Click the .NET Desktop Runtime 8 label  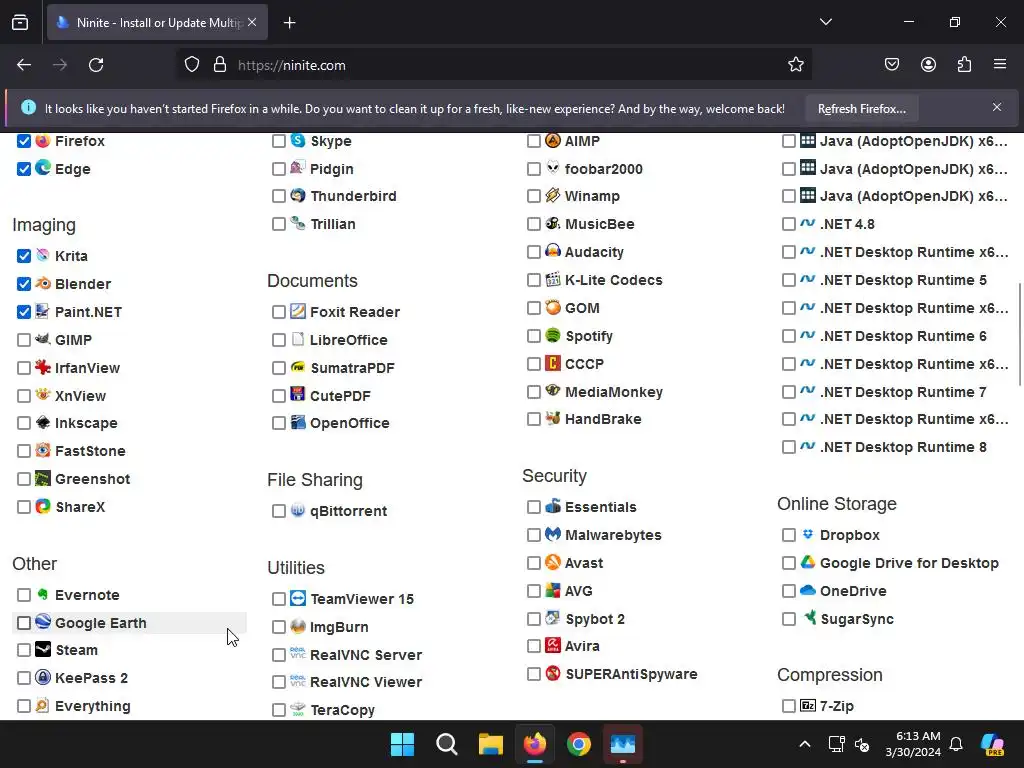pyautogui.click(x=903, y=447)
